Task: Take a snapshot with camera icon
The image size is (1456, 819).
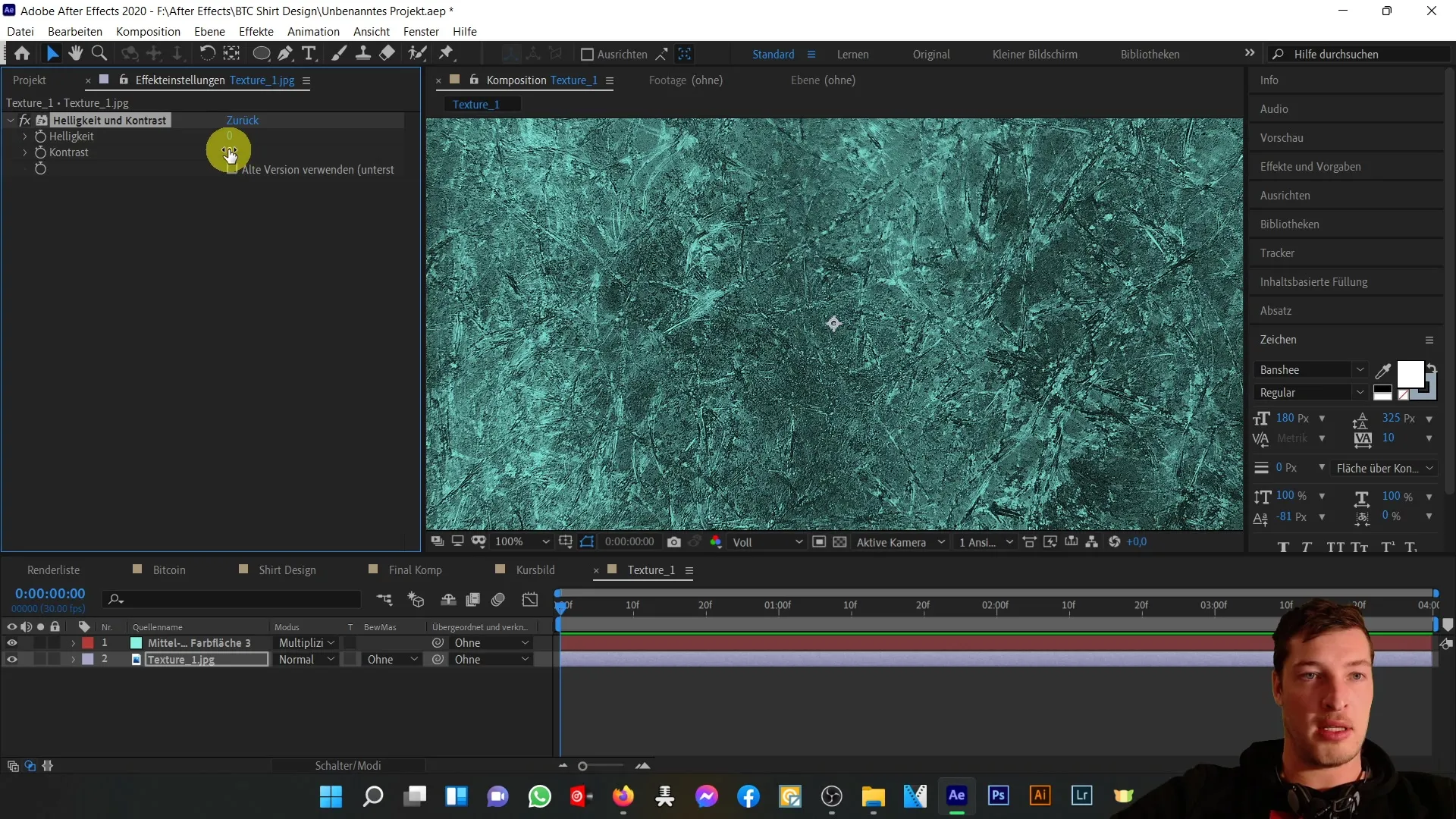Action: (673, 542)
